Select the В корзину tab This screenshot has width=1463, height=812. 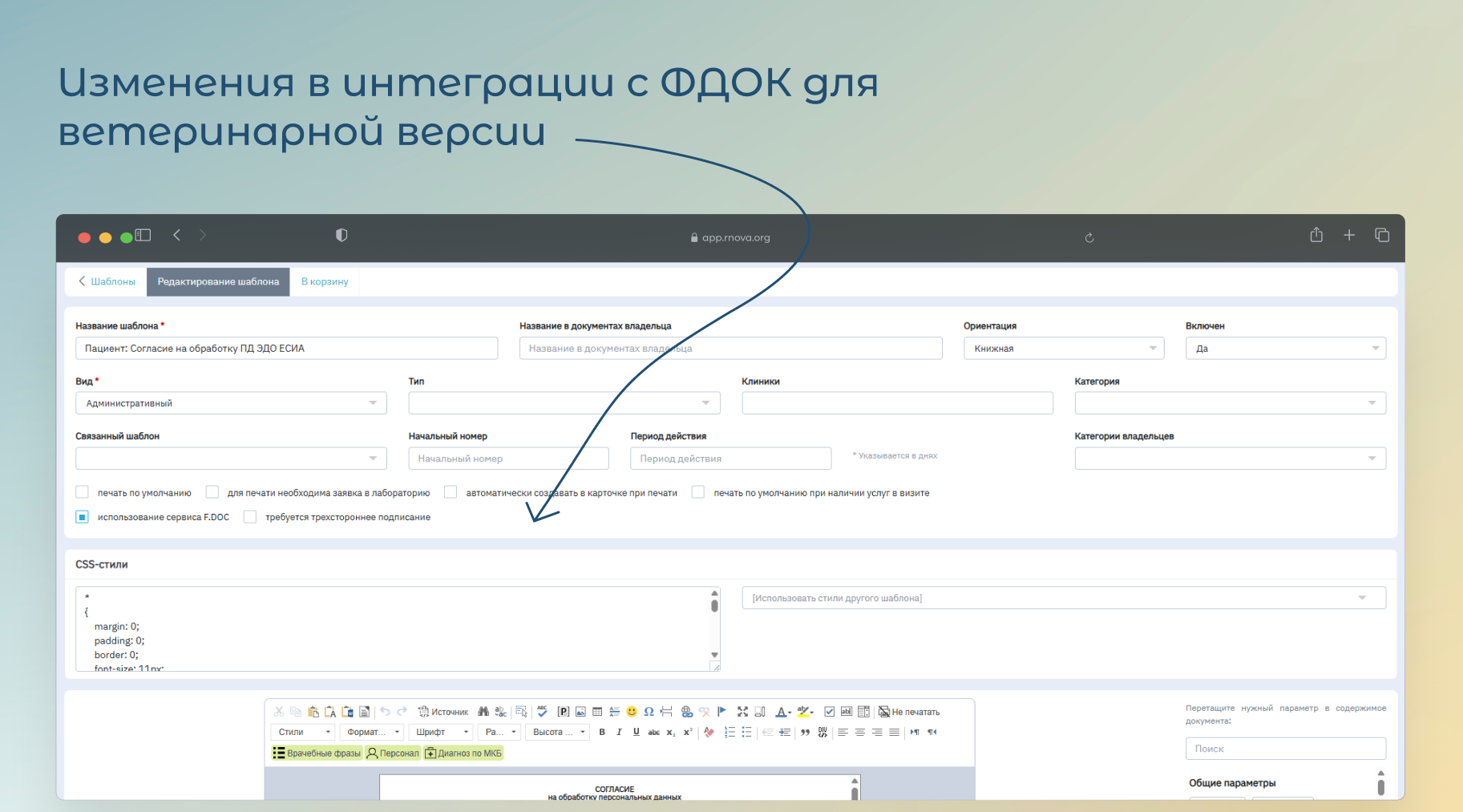325,281
